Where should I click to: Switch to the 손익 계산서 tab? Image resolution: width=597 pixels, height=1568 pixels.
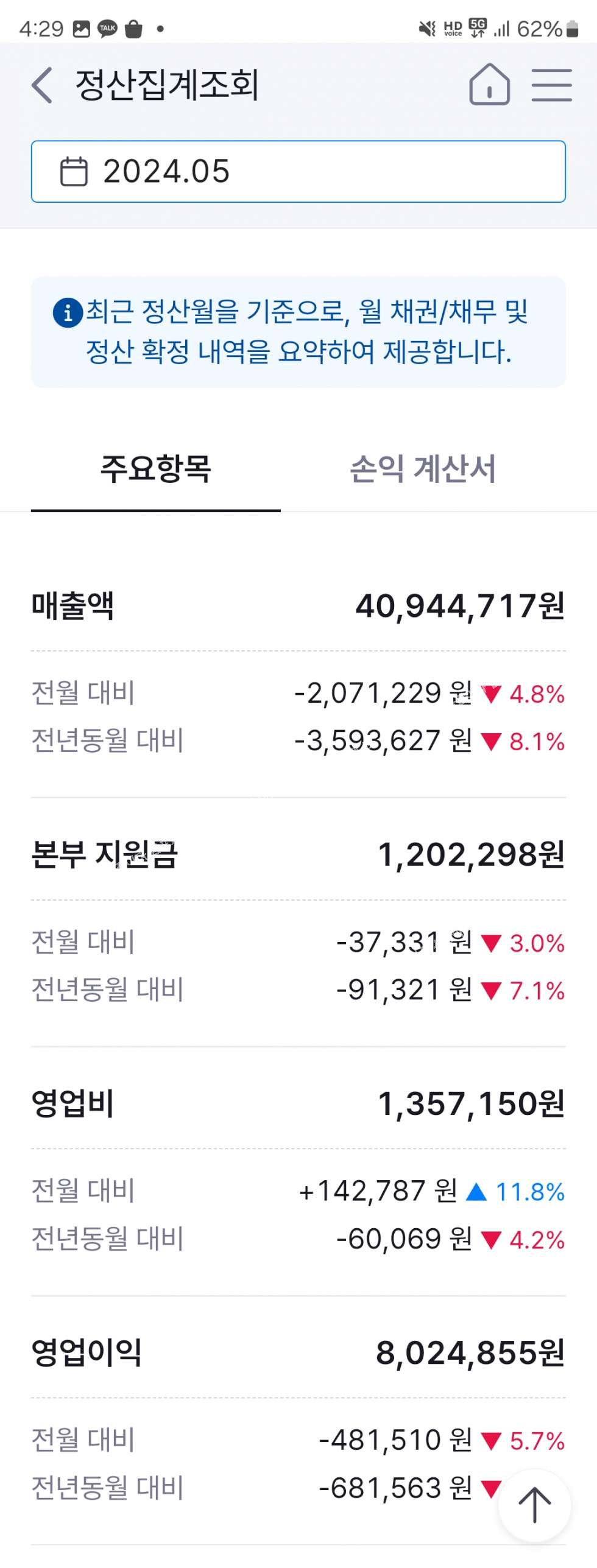pos(423,469)
